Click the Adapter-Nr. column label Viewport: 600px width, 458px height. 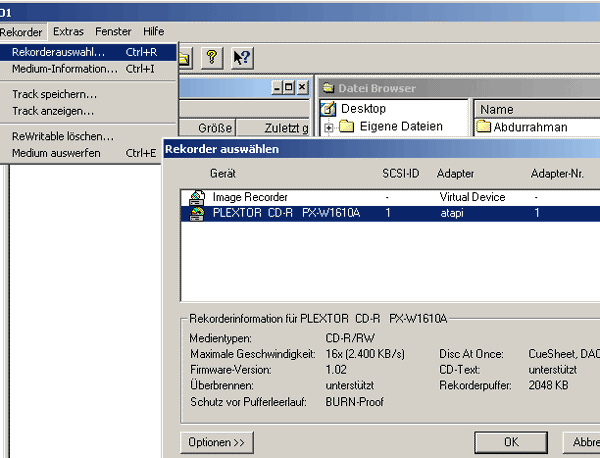[x=557, y=174]
